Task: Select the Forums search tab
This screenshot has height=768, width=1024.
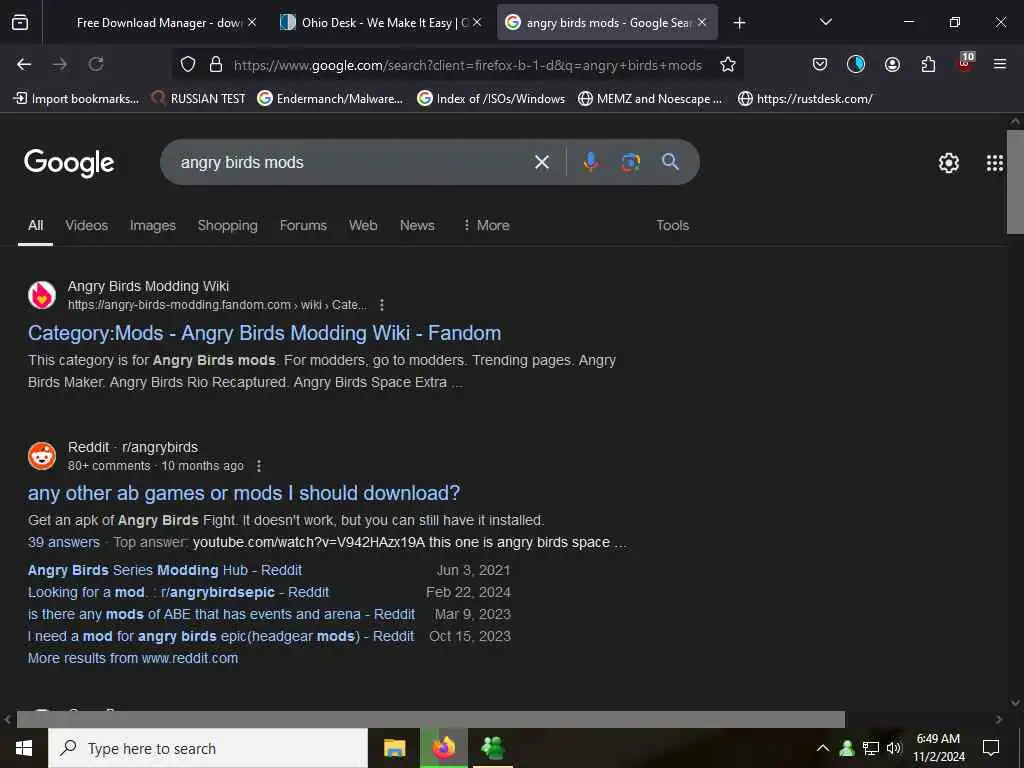Action: (x=303, y=225)
